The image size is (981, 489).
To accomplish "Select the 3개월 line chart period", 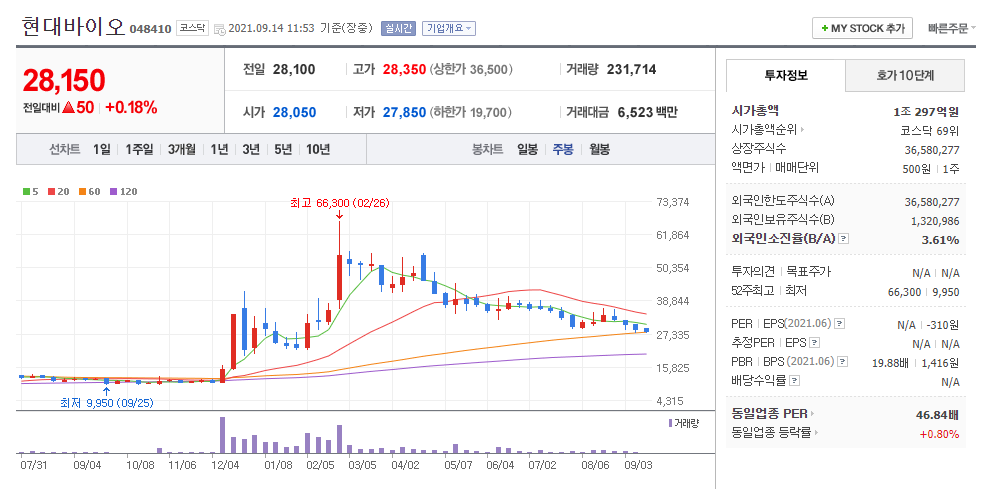I will [x=181, y=149].
